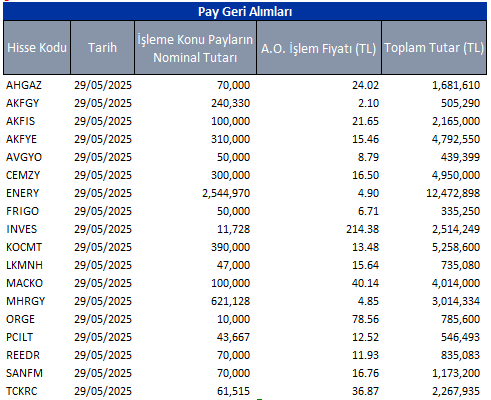Select the Tarih column header
The width and height of the screenshot is (491, 400).
pos(103,48)
